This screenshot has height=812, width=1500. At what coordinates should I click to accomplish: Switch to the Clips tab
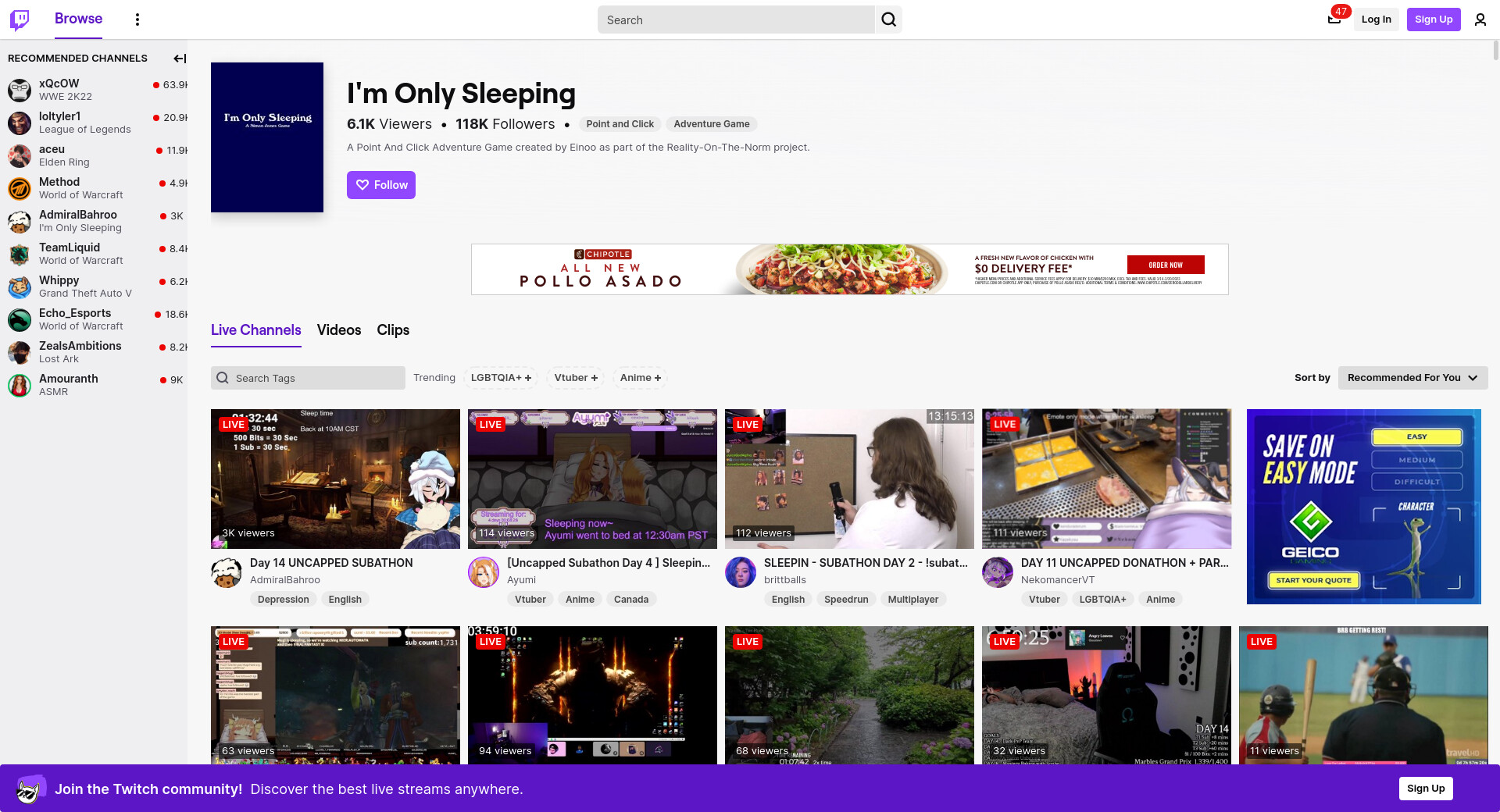click(x=393, y=330)
